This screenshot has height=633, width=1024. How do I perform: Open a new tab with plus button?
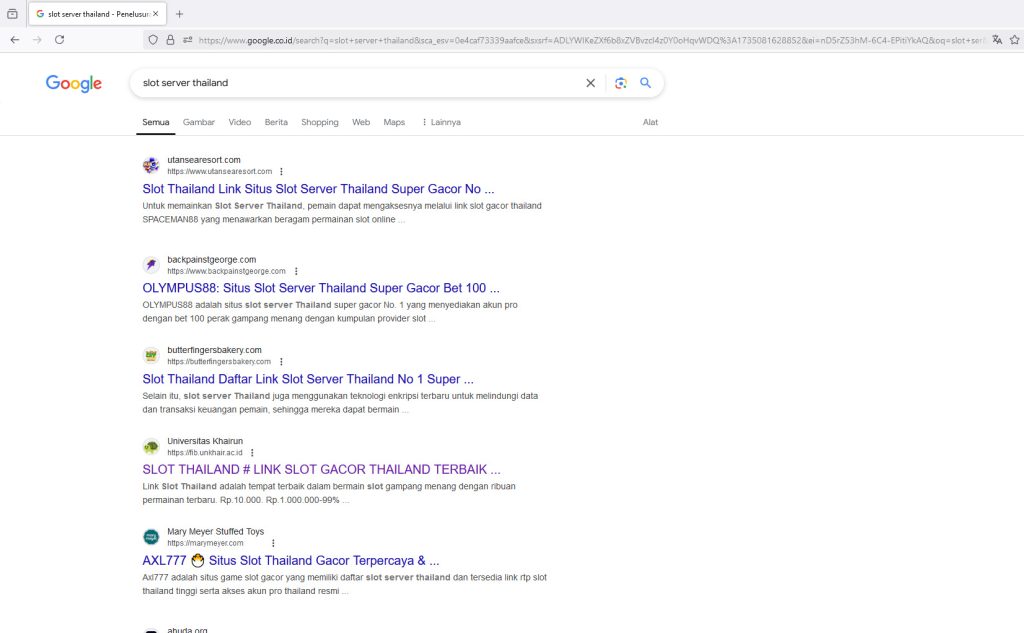[180, 14]
